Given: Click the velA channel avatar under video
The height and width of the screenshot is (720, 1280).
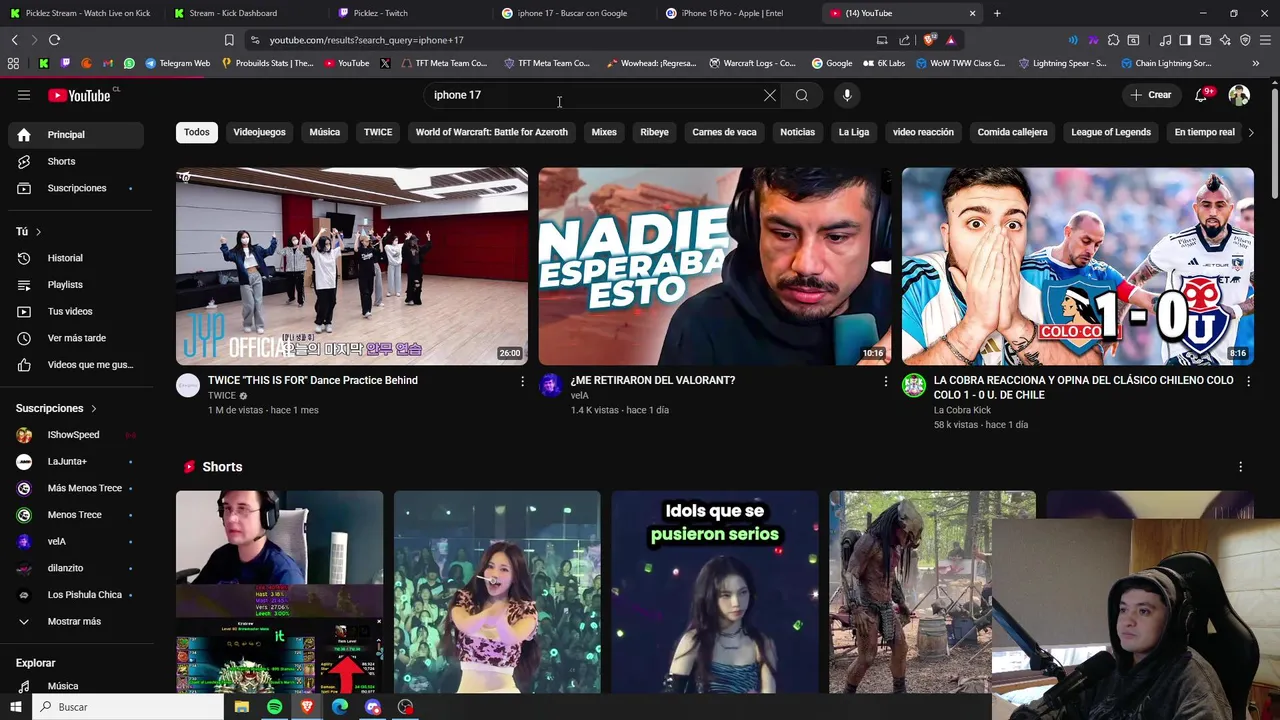Looking at the screenshot, I should [x=551, y=386].
